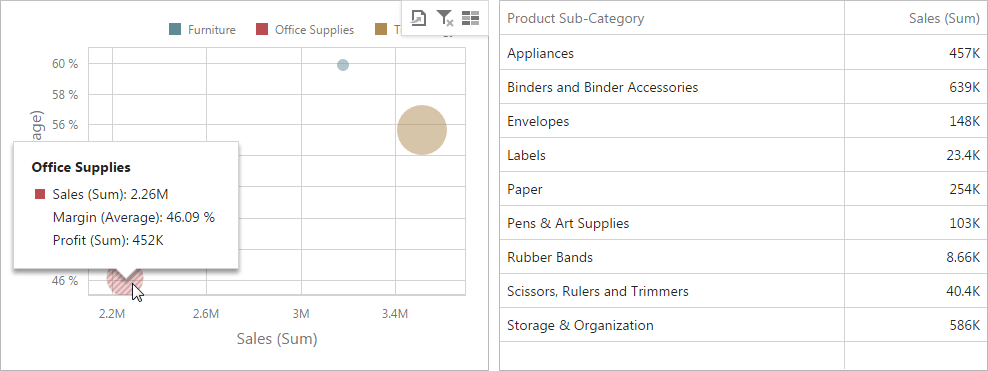Click the 23.4K sales value
This screenshot has width=988, height=371.
[963, 155]
